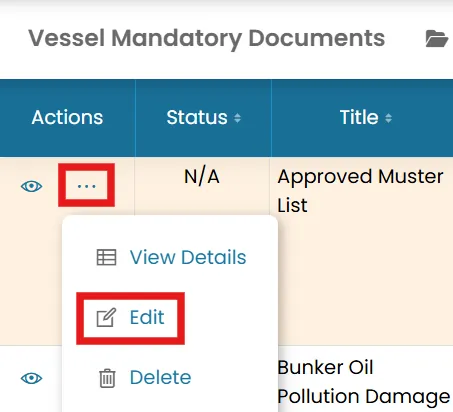Click the pencil icon next to Edit
Image resolution: width=453 pixels, height=412 pixels.
tap(106, 317)
